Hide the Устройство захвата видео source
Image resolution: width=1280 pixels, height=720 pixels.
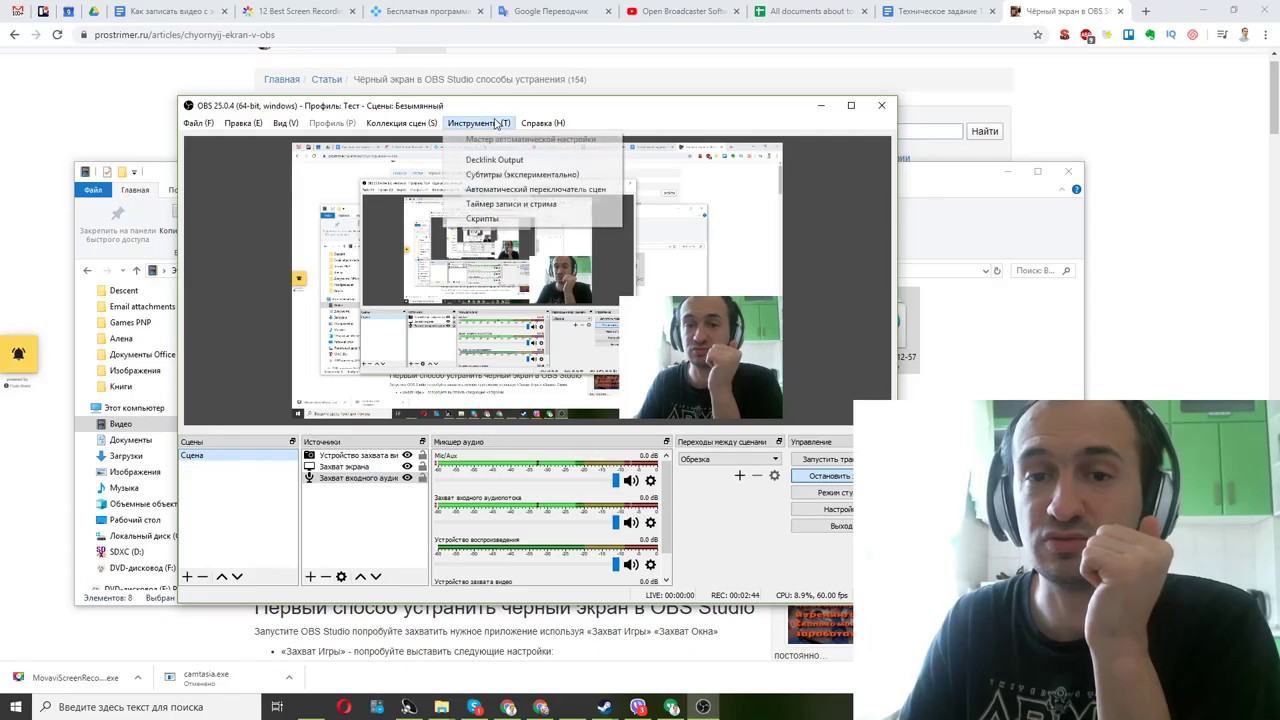407,455
